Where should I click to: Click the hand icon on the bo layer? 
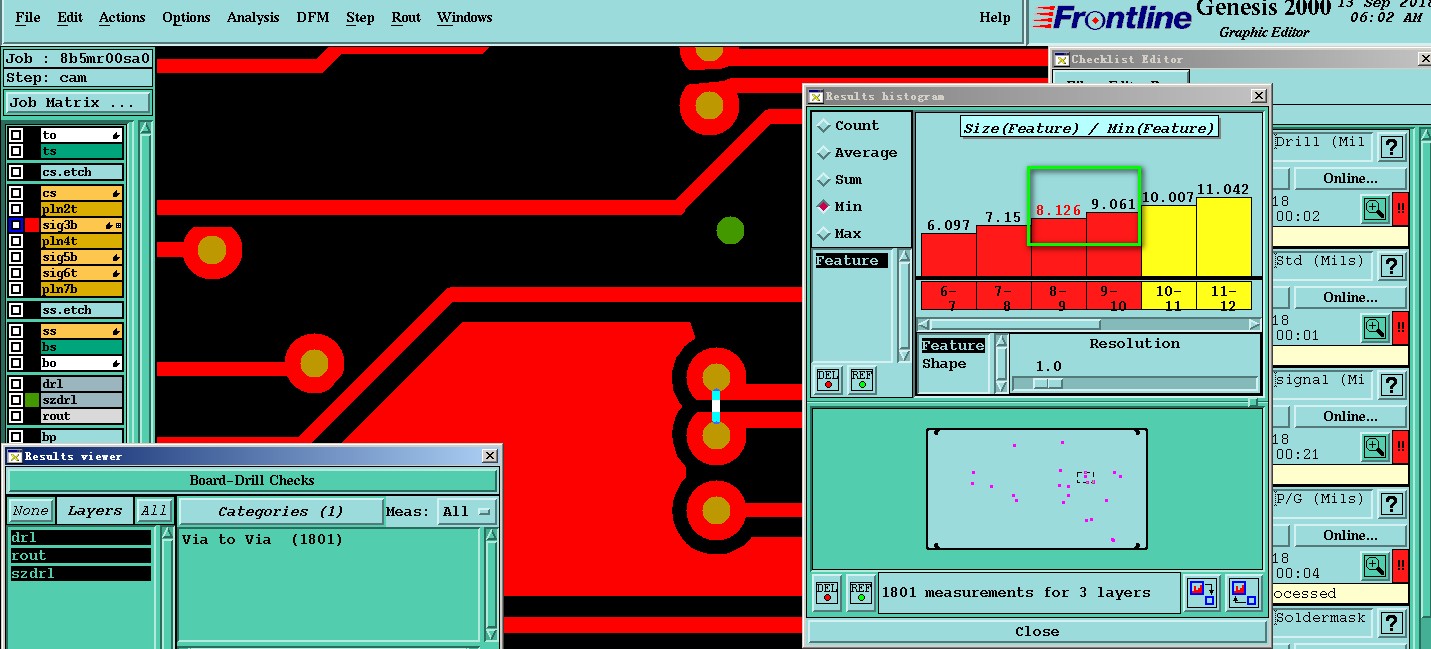[116, 364]
